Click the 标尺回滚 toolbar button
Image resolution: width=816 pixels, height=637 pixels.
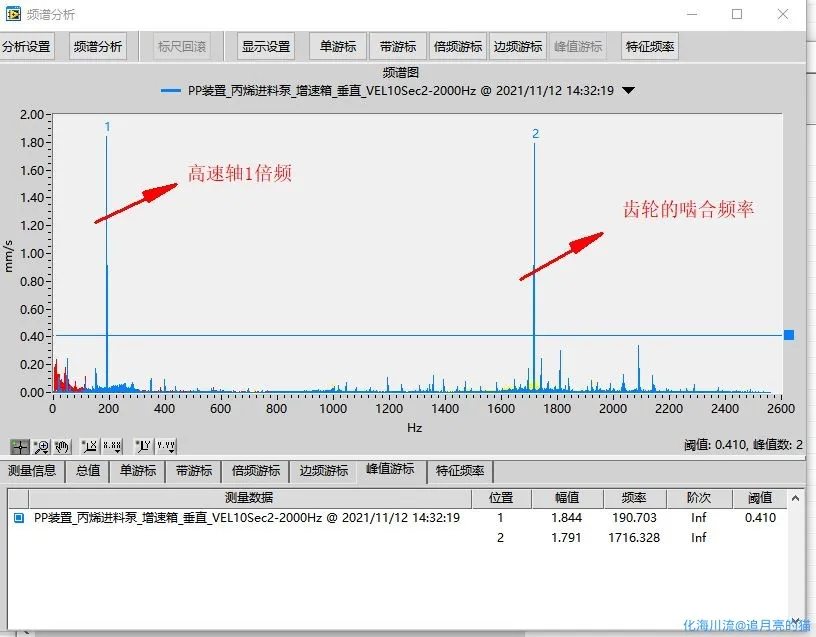(182, 47)
